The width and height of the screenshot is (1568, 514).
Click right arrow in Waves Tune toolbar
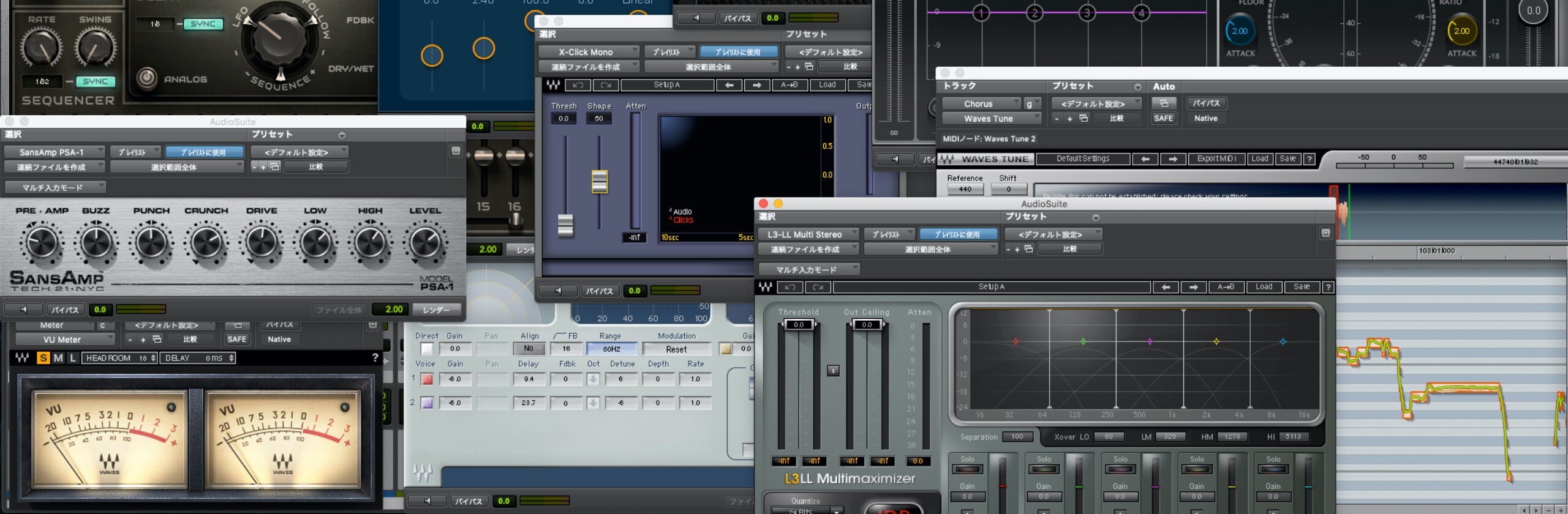click(x=1173, y=159)
